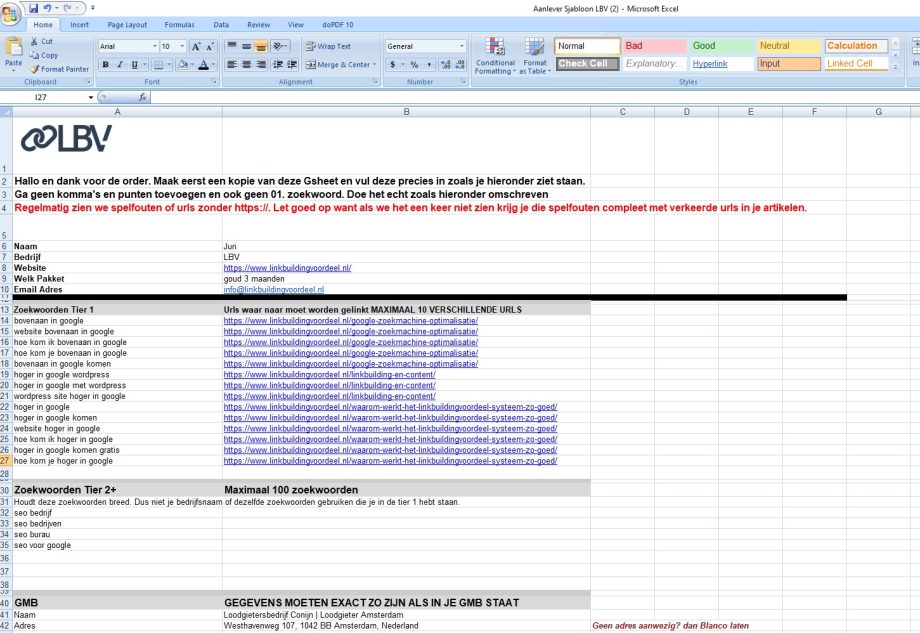Open the Font dialog launcher

pos(214,82)
